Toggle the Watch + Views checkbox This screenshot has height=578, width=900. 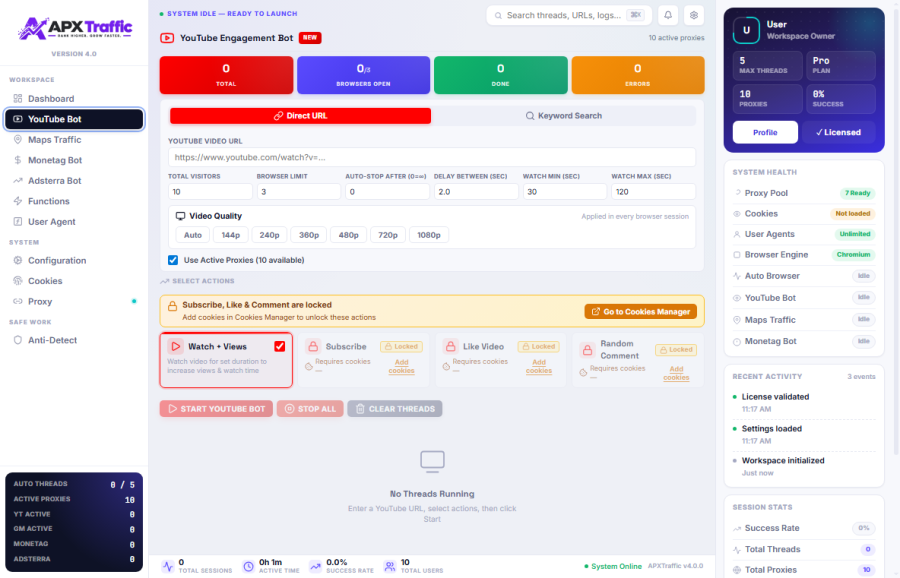[x=280, y=346]
